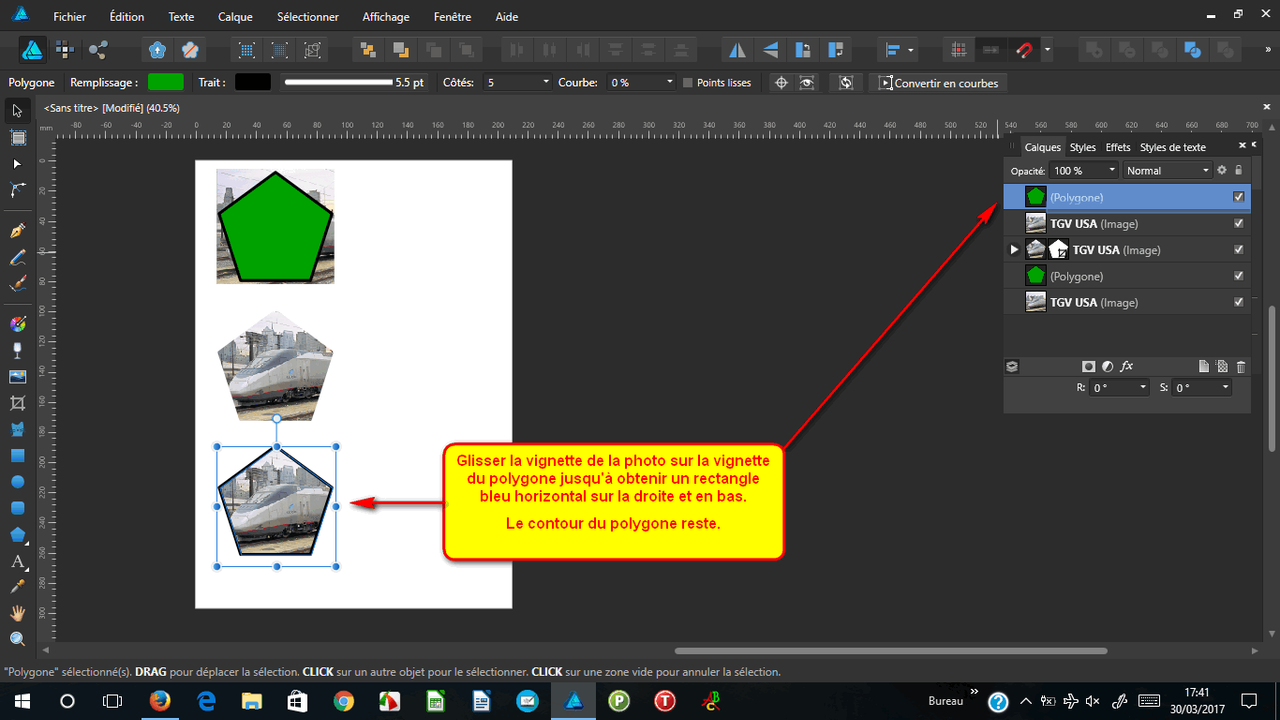Open the R rotation angle dropdown
This screenshot has height=720, width=1280.
tap(1143, 388)
